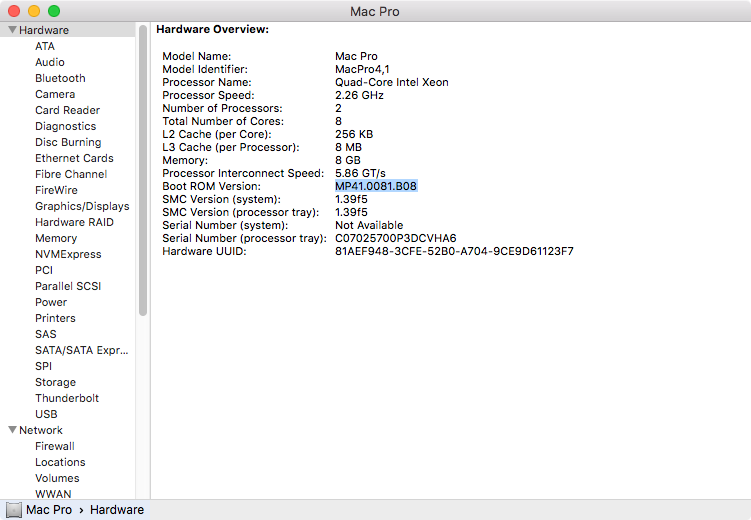Collapse the Network section triangle
The height and width of the screenshot is (520, 751).
(x=12, y=430)
